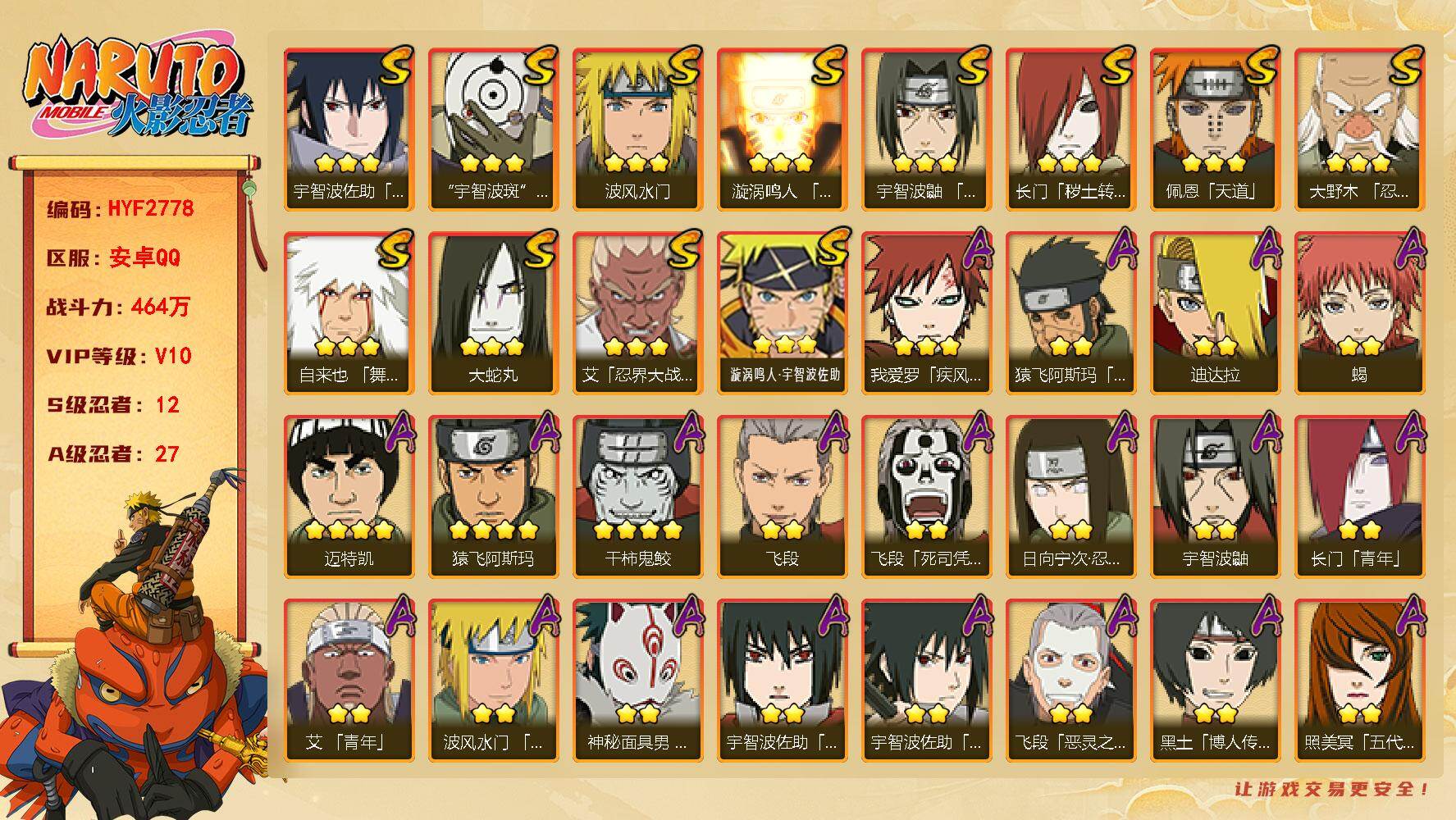
Task: Click the 战斗力 464万 power label
Action: tap(118, 307)
